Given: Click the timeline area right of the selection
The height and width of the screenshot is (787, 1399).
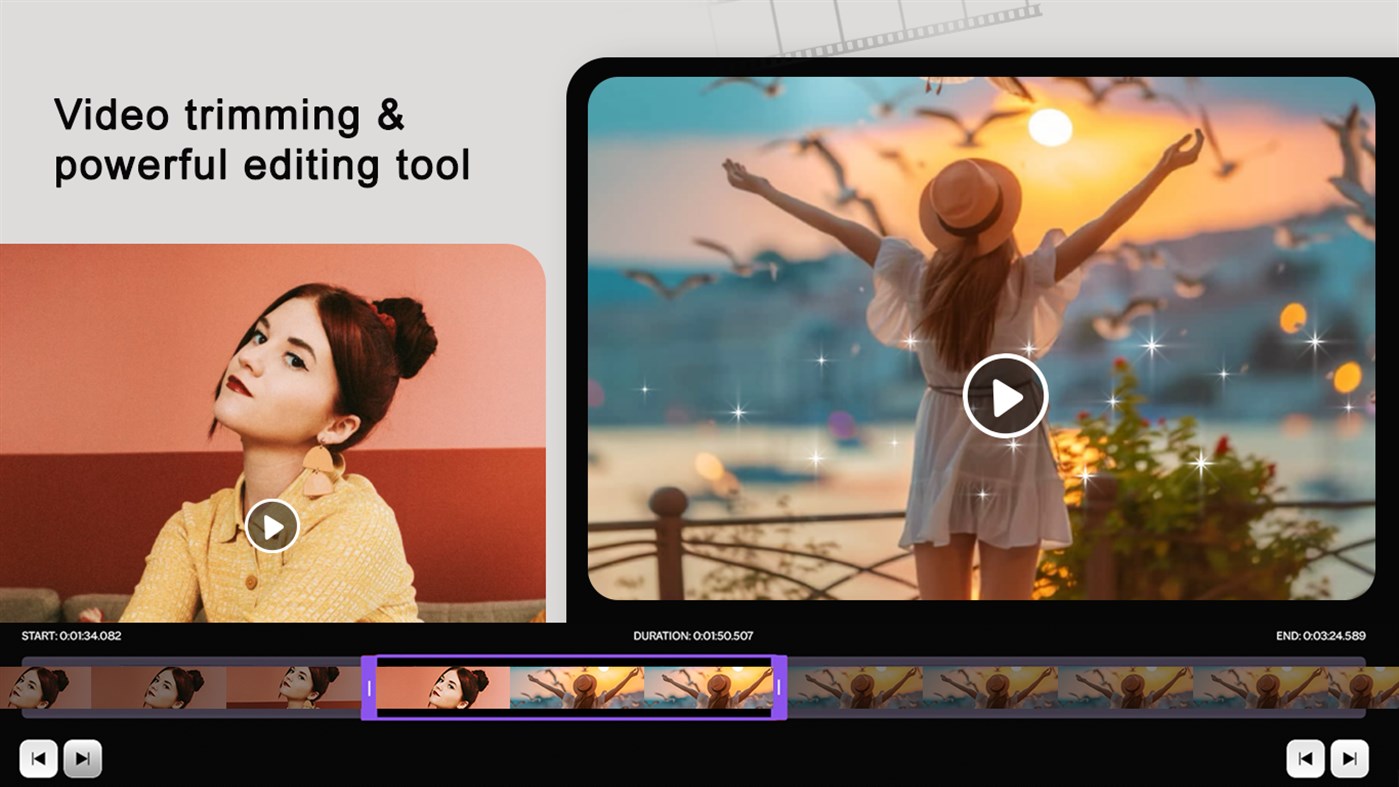Looking at the screenshot, I should click(1050, 687).
